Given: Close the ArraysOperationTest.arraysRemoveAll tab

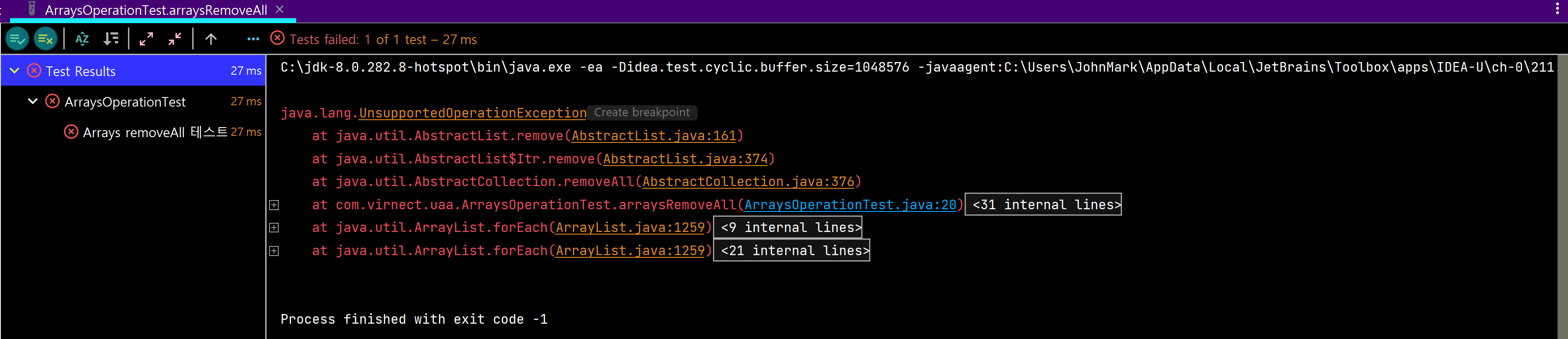Looking at the screenshot, I should [279, 10].
